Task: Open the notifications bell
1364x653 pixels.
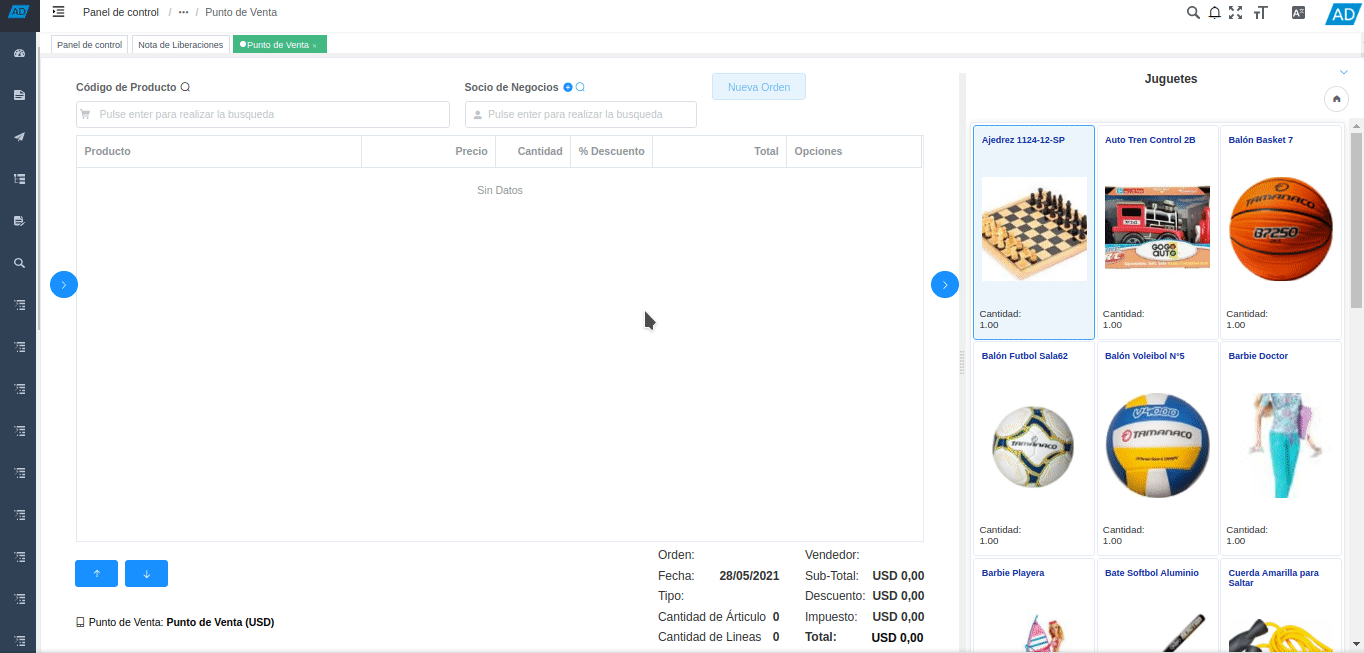Action: coord(1214,13)
